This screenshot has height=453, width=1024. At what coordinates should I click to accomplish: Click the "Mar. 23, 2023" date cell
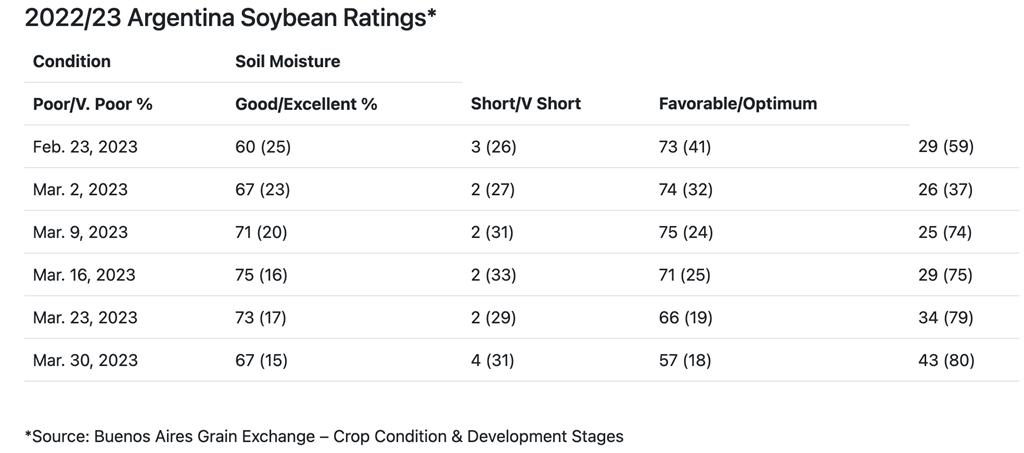85,318
